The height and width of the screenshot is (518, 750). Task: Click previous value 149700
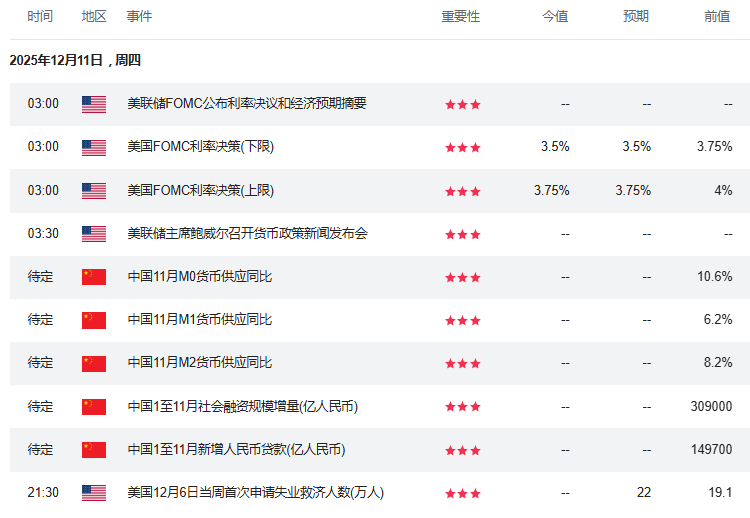[711, 450]
